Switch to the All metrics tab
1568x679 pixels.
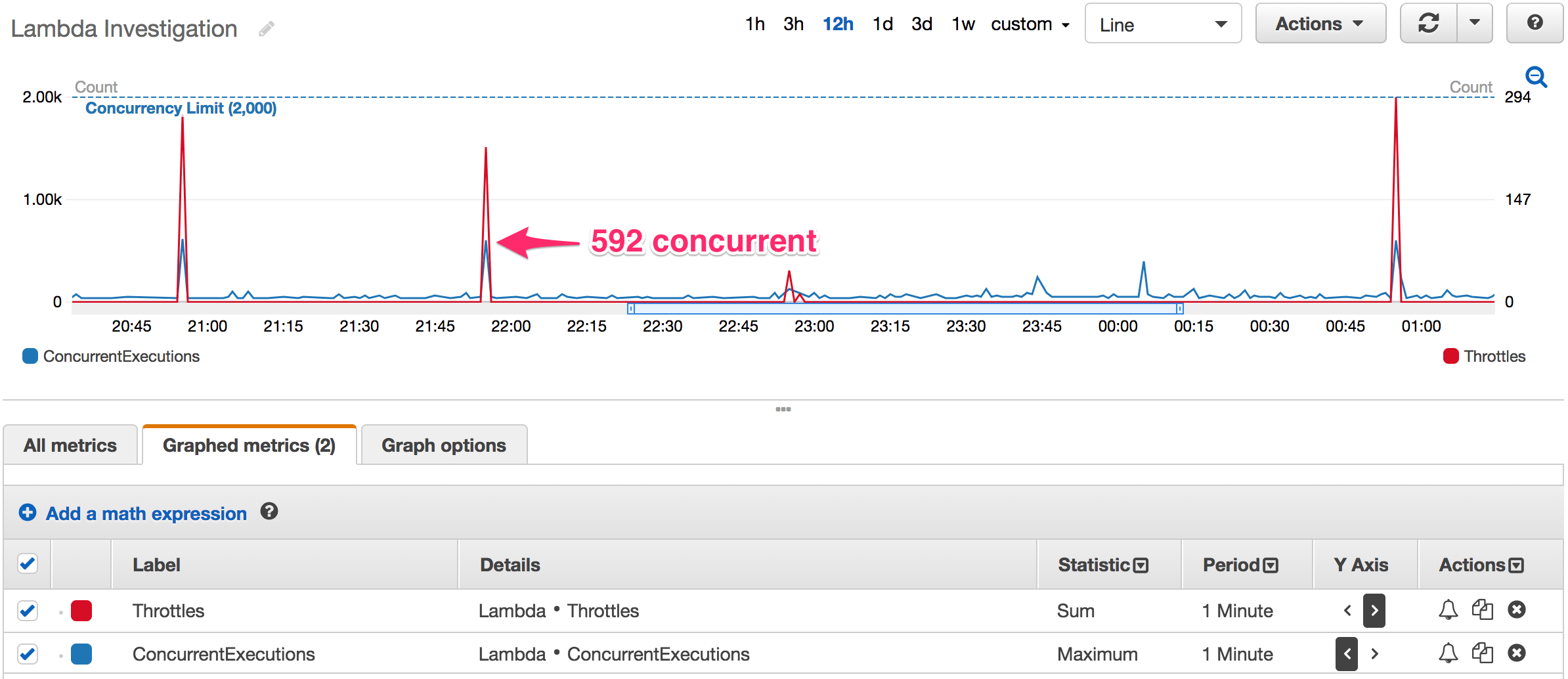pyautogui.click(x=70, y=445)
